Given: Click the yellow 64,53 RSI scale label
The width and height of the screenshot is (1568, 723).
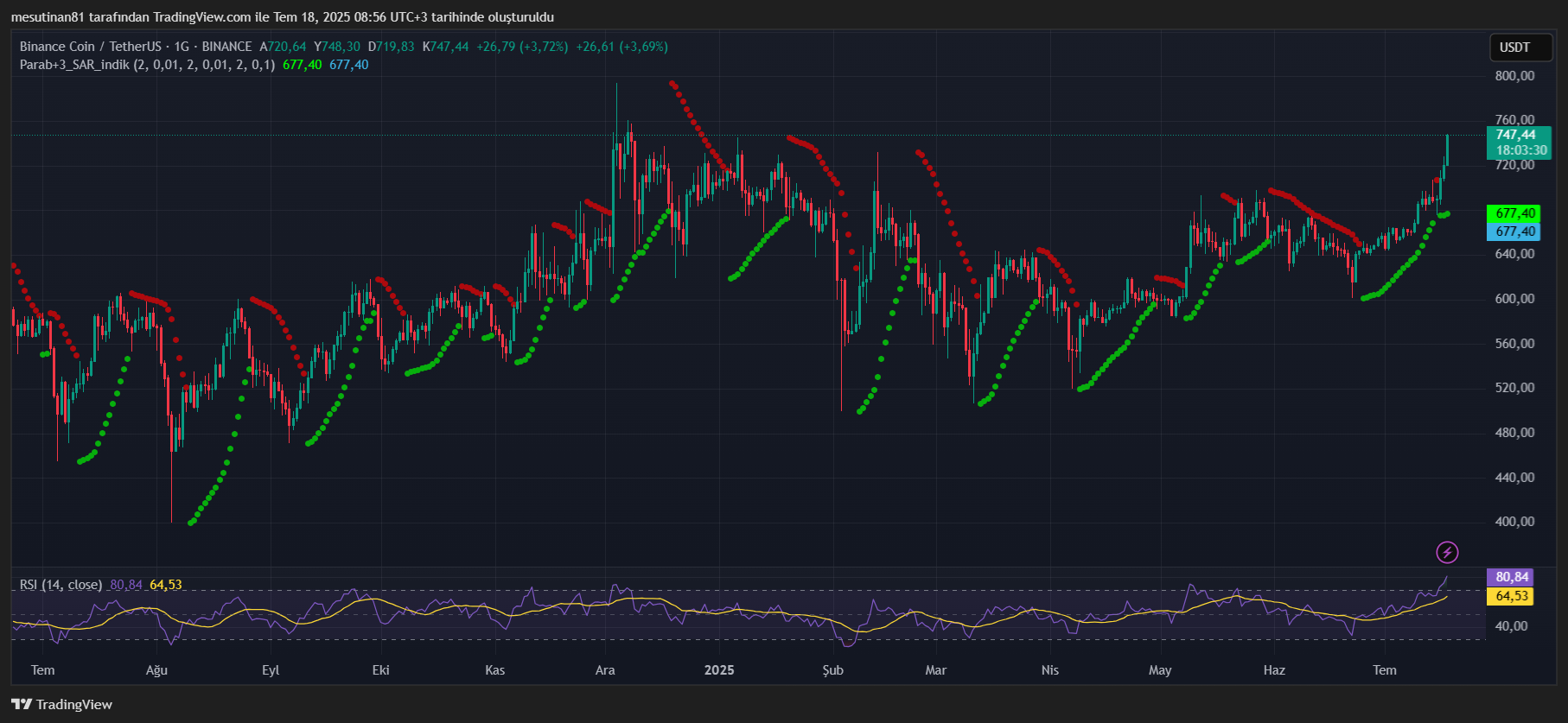Looking at the screenshot, I should 1512,596.
